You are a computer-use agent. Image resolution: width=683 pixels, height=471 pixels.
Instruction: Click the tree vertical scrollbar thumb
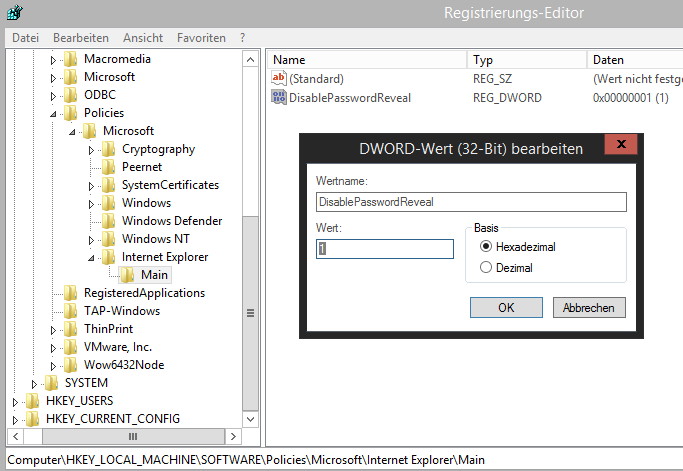click(x=250, y=313)
